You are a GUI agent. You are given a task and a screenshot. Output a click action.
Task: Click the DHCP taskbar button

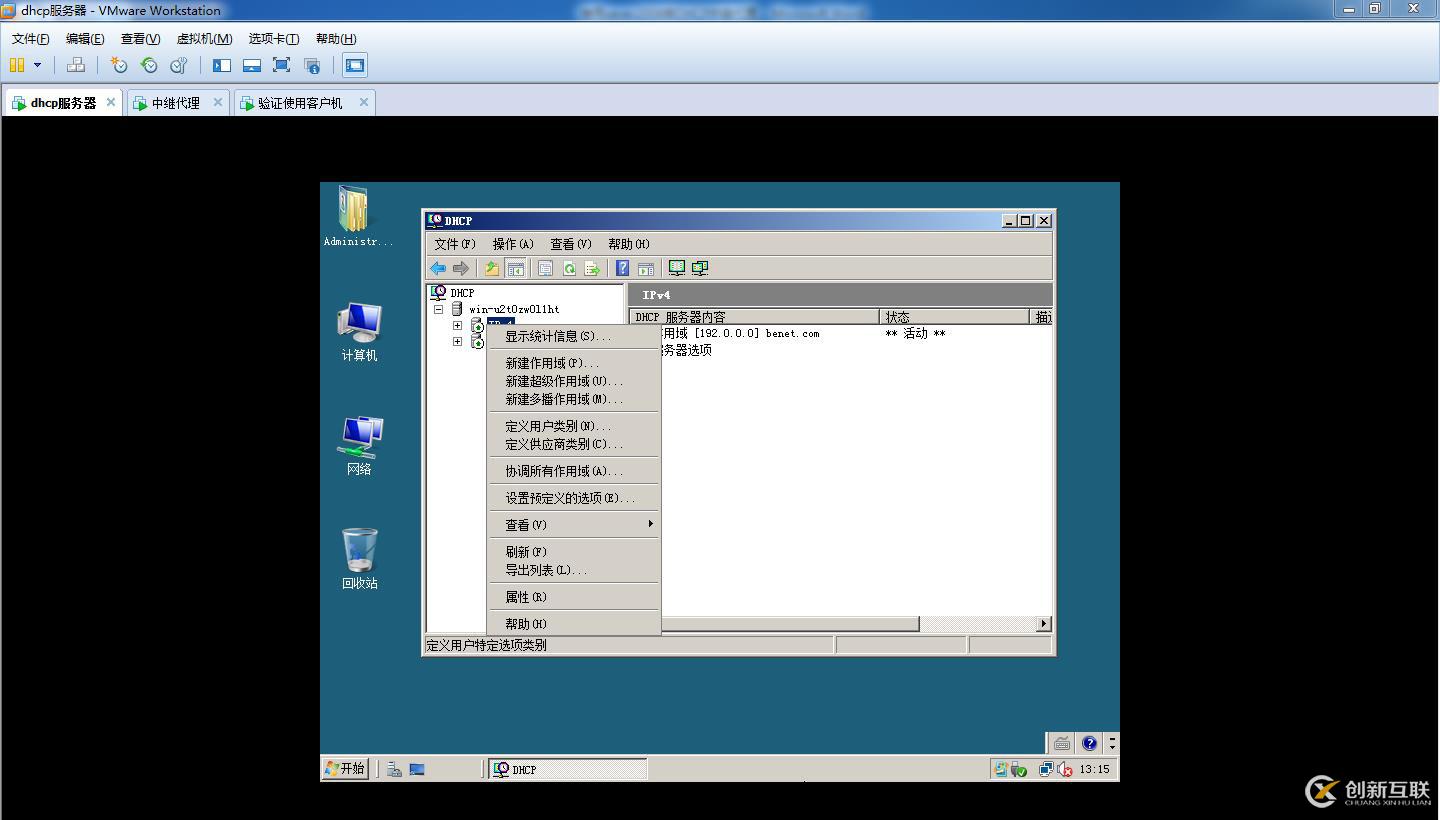pyautogui.click(x=568, y=769)
